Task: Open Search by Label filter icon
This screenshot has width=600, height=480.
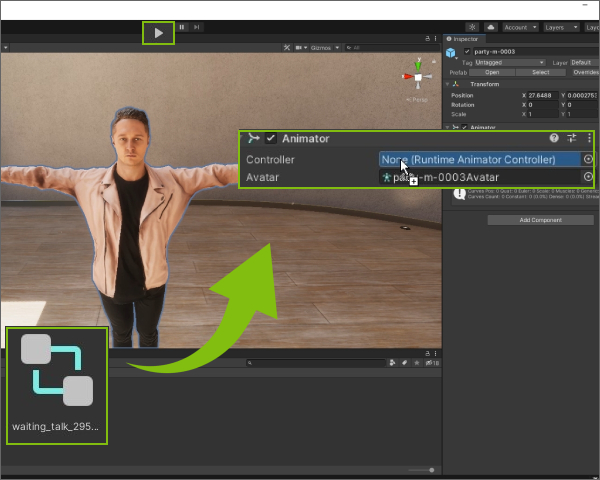Action: [x=404, y=363]
